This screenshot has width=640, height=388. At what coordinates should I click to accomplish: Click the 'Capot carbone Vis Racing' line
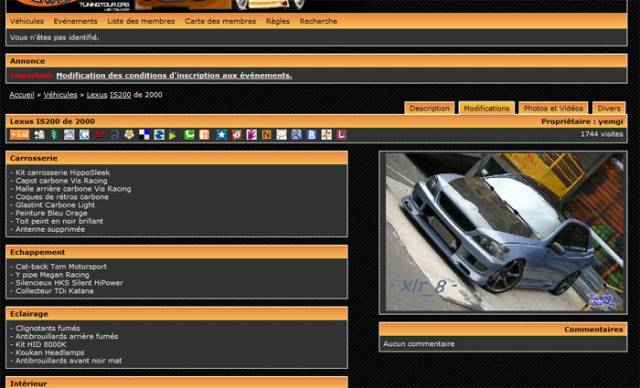pos(59,181)
